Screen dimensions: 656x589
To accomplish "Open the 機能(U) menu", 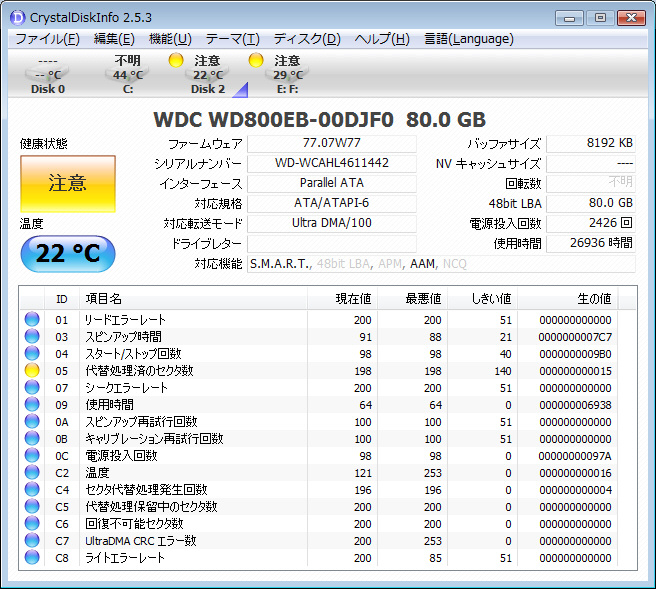I will (169, 39).
